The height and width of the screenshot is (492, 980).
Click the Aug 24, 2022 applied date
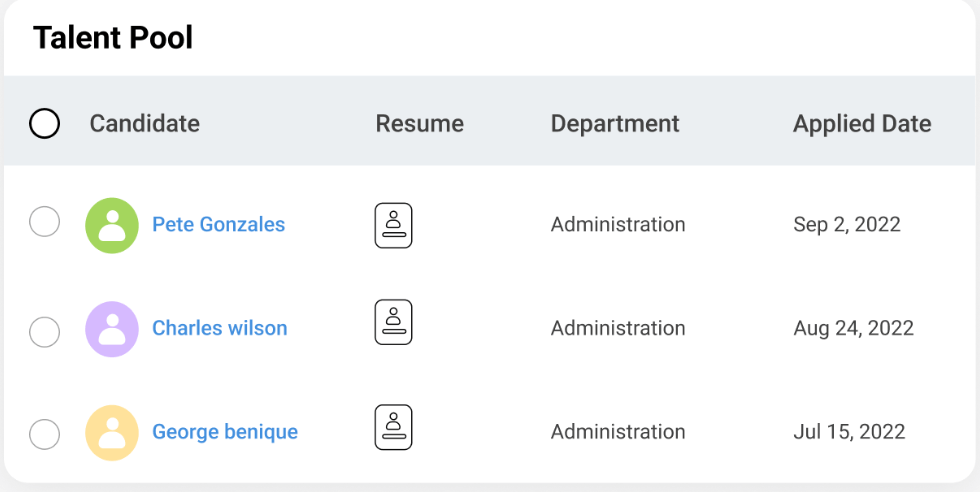[x=853, y=328]
